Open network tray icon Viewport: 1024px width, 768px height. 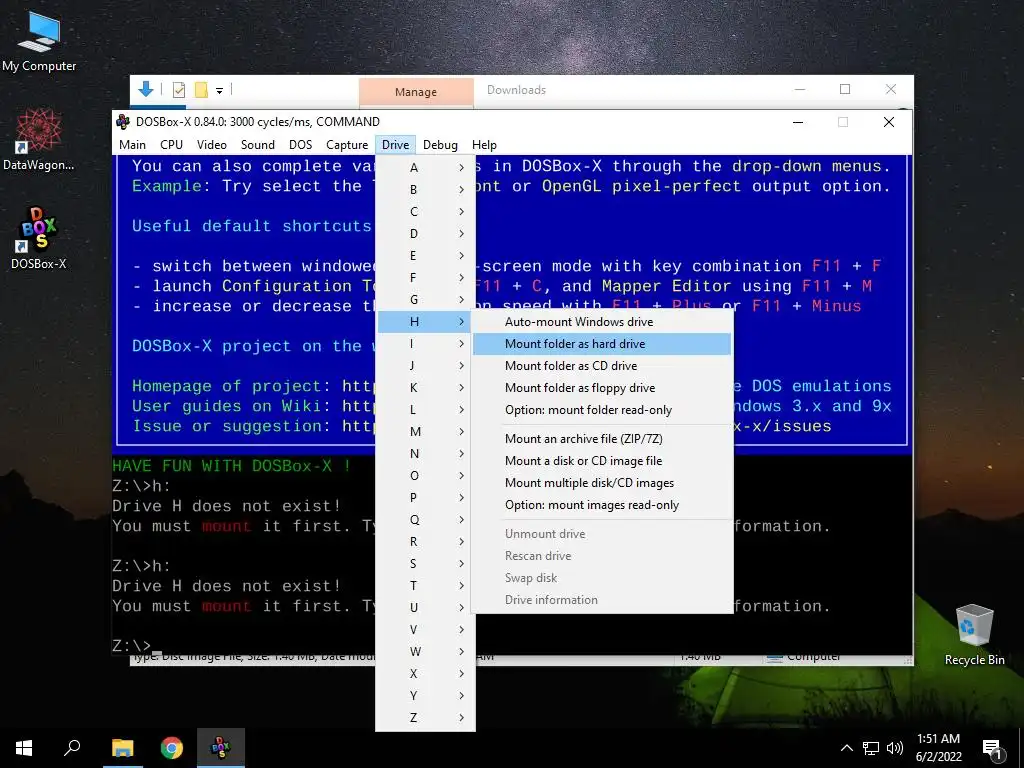tap(871, 748)
